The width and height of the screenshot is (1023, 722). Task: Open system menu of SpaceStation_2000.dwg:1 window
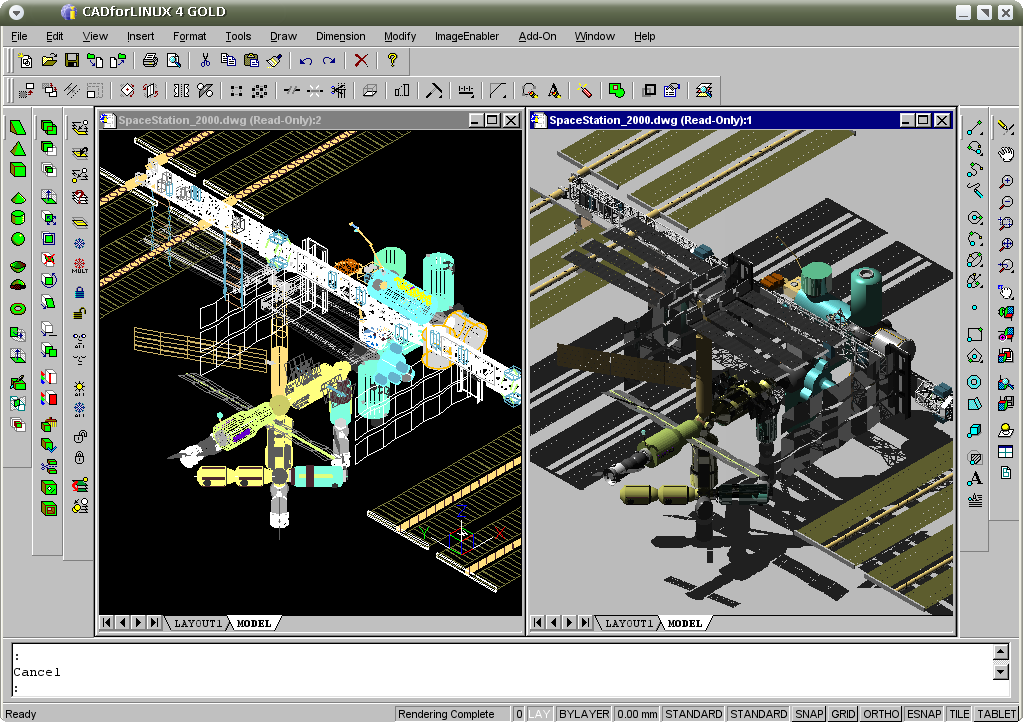pyautogui.click(x=538, y=120)
